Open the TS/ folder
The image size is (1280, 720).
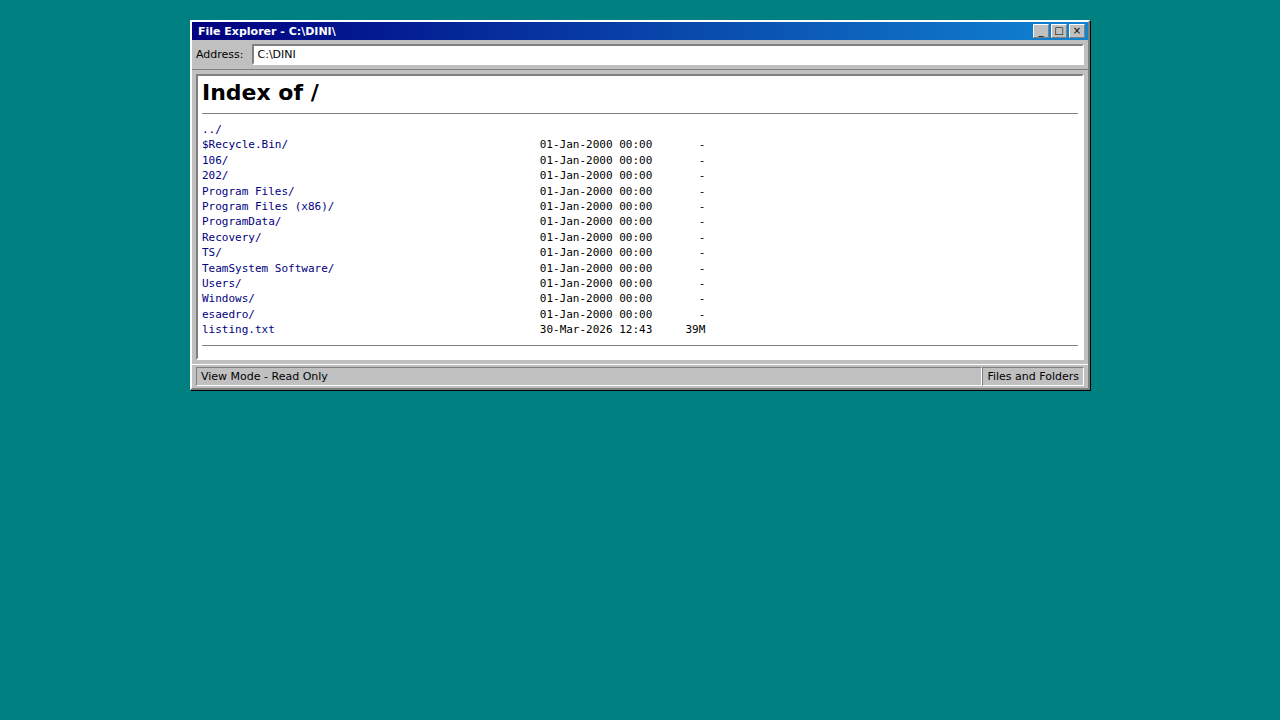(211, 252)
